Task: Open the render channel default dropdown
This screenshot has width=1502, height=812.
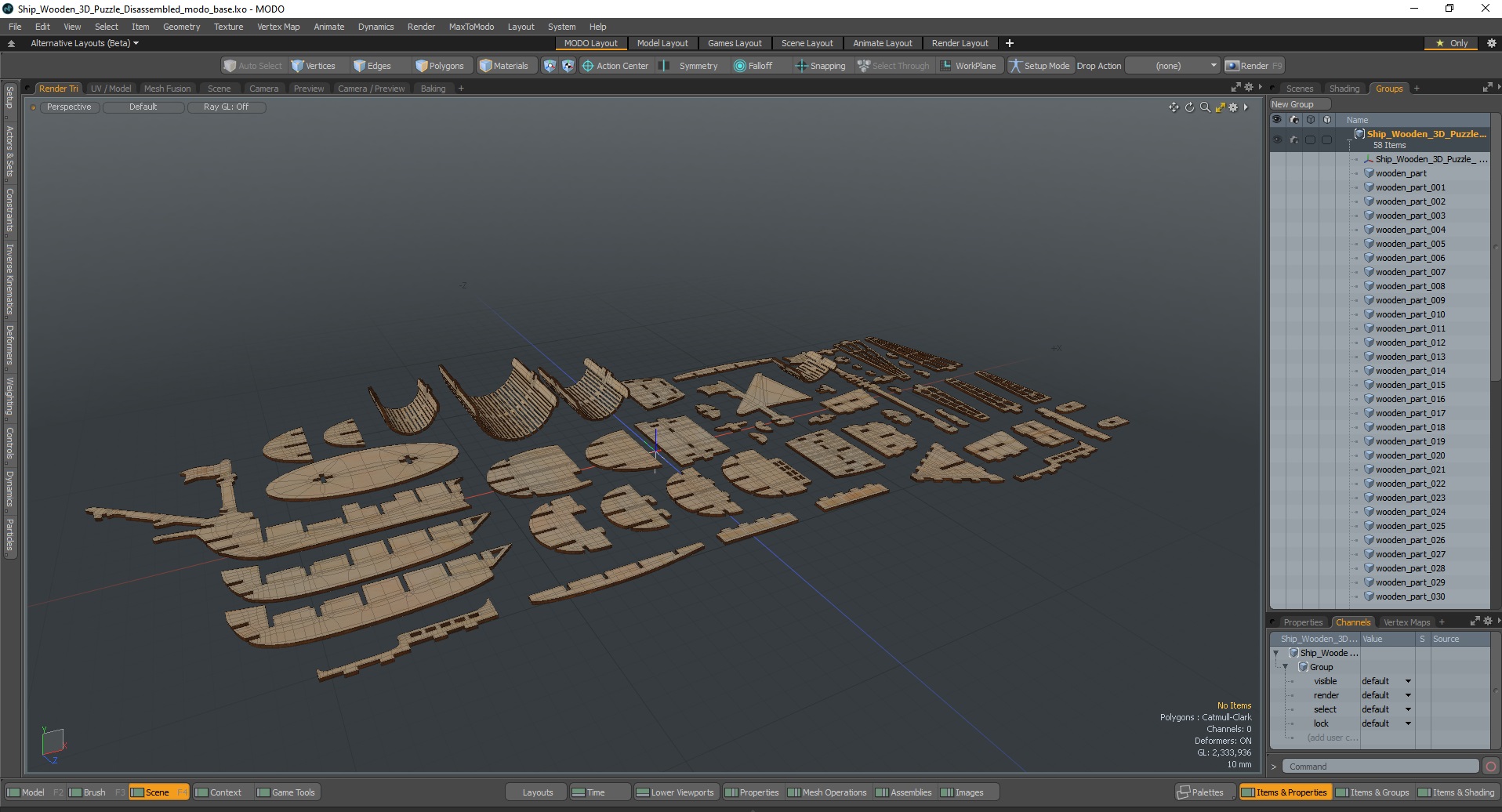Action: (1386, 695)
